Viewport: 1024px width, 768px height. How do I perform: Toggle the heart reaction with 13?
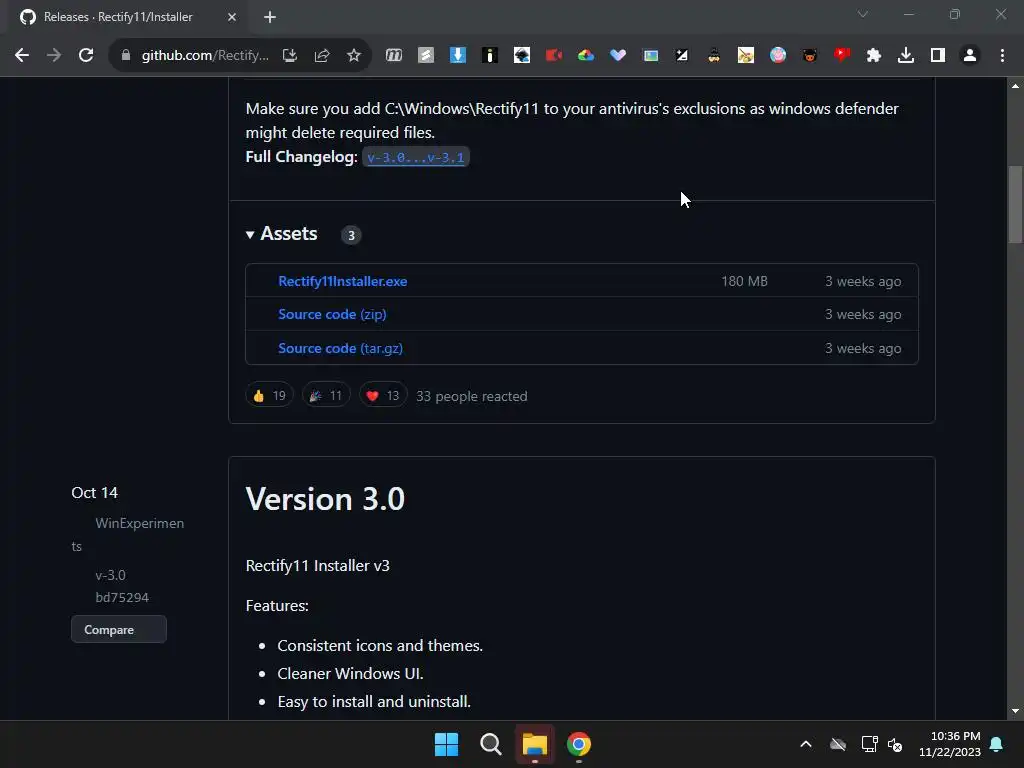tap(383, 395)
